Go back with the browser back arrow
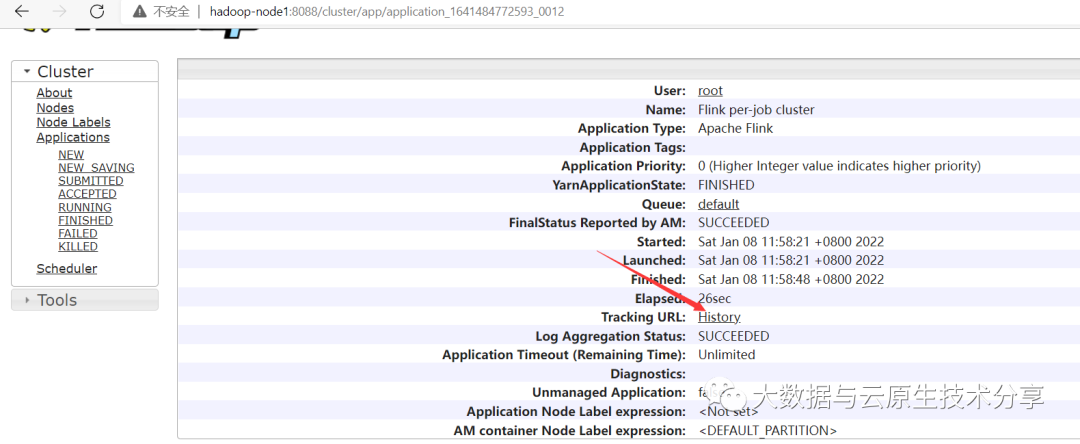The width and height of the screenshot is (1080, 444). tap(21, 12)
